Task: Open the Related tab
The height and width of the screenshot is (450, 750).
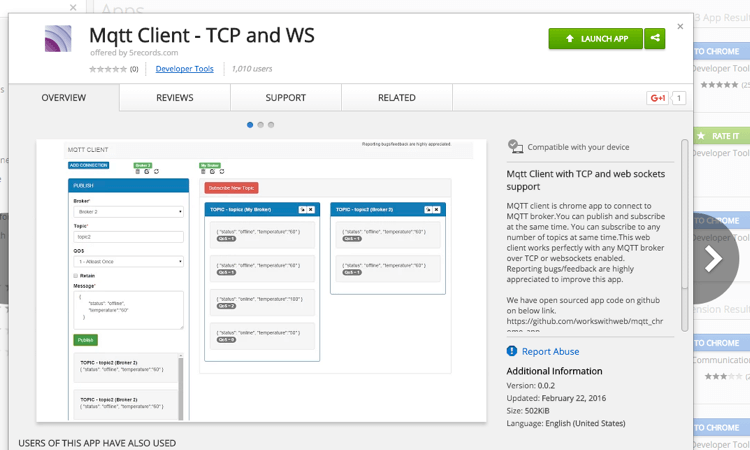Action: [397, 98]
